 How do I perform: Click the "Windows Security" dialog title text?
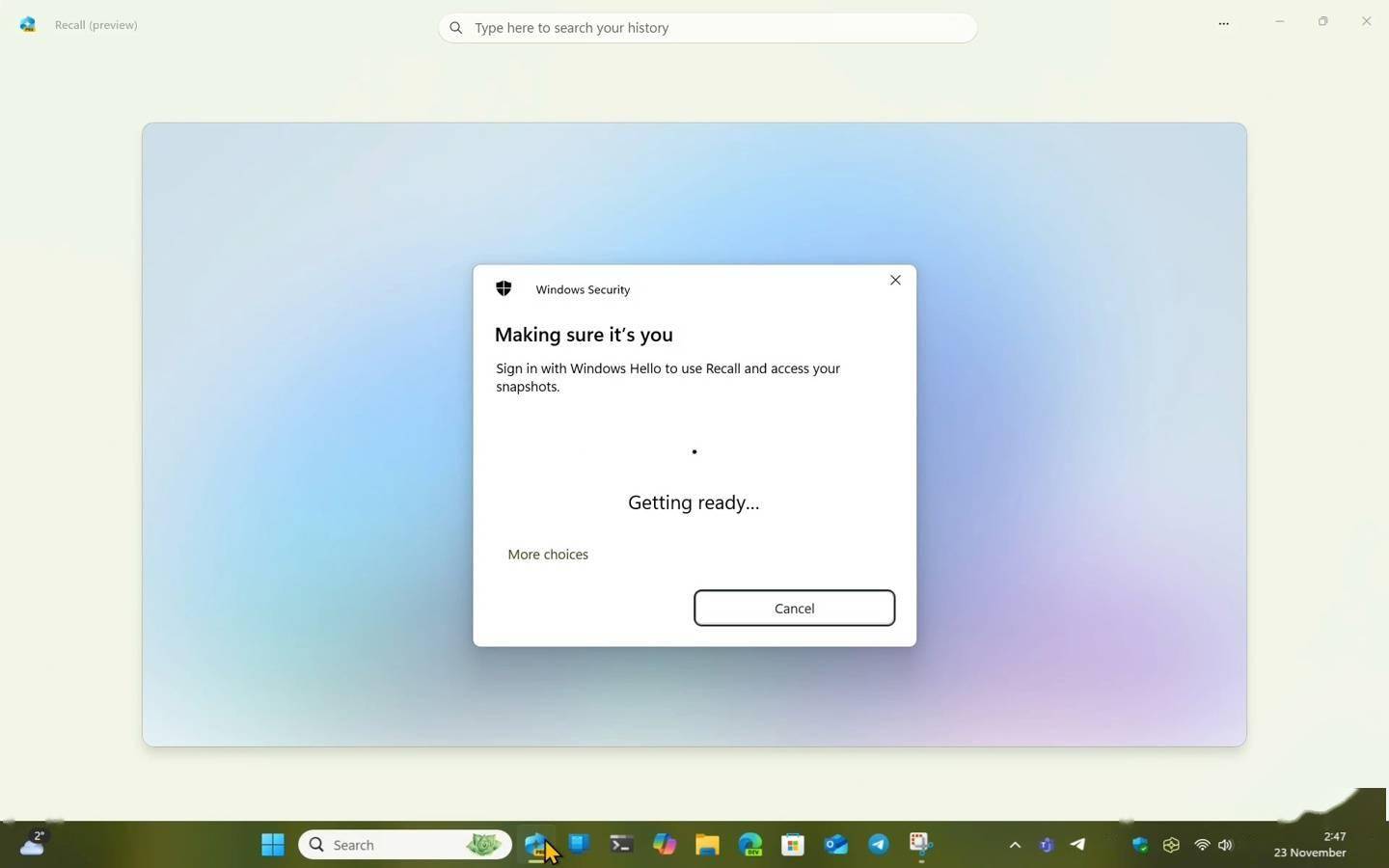pyautogui.click(x=583, y=289)
